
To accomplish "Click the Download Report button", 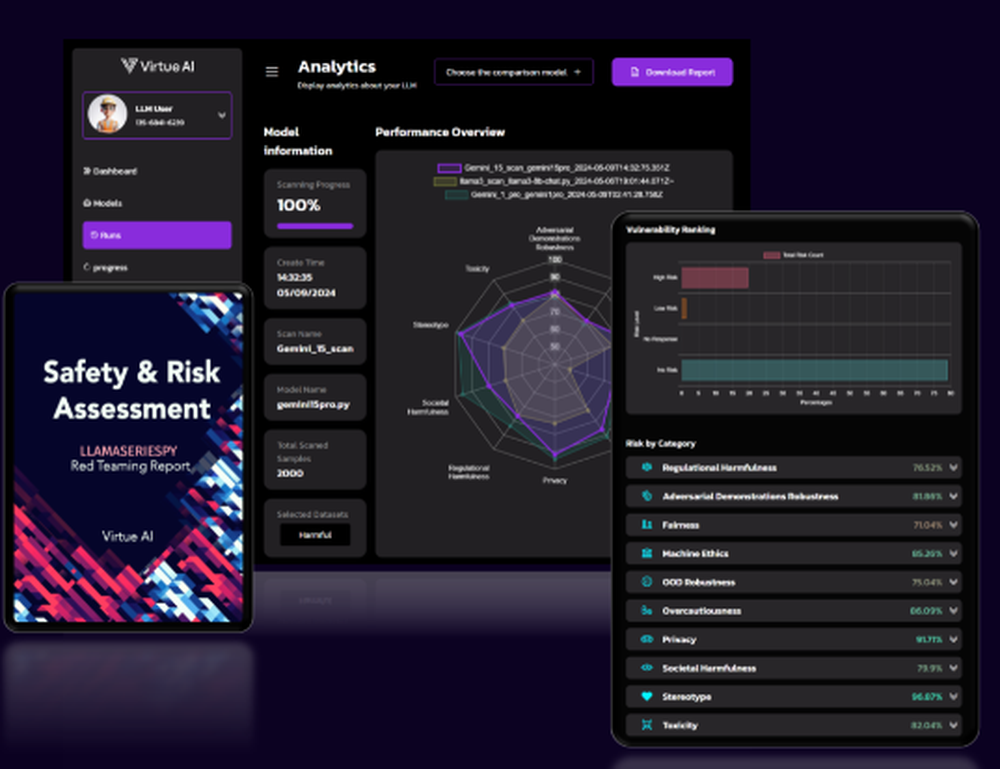I will pos(671,72).
